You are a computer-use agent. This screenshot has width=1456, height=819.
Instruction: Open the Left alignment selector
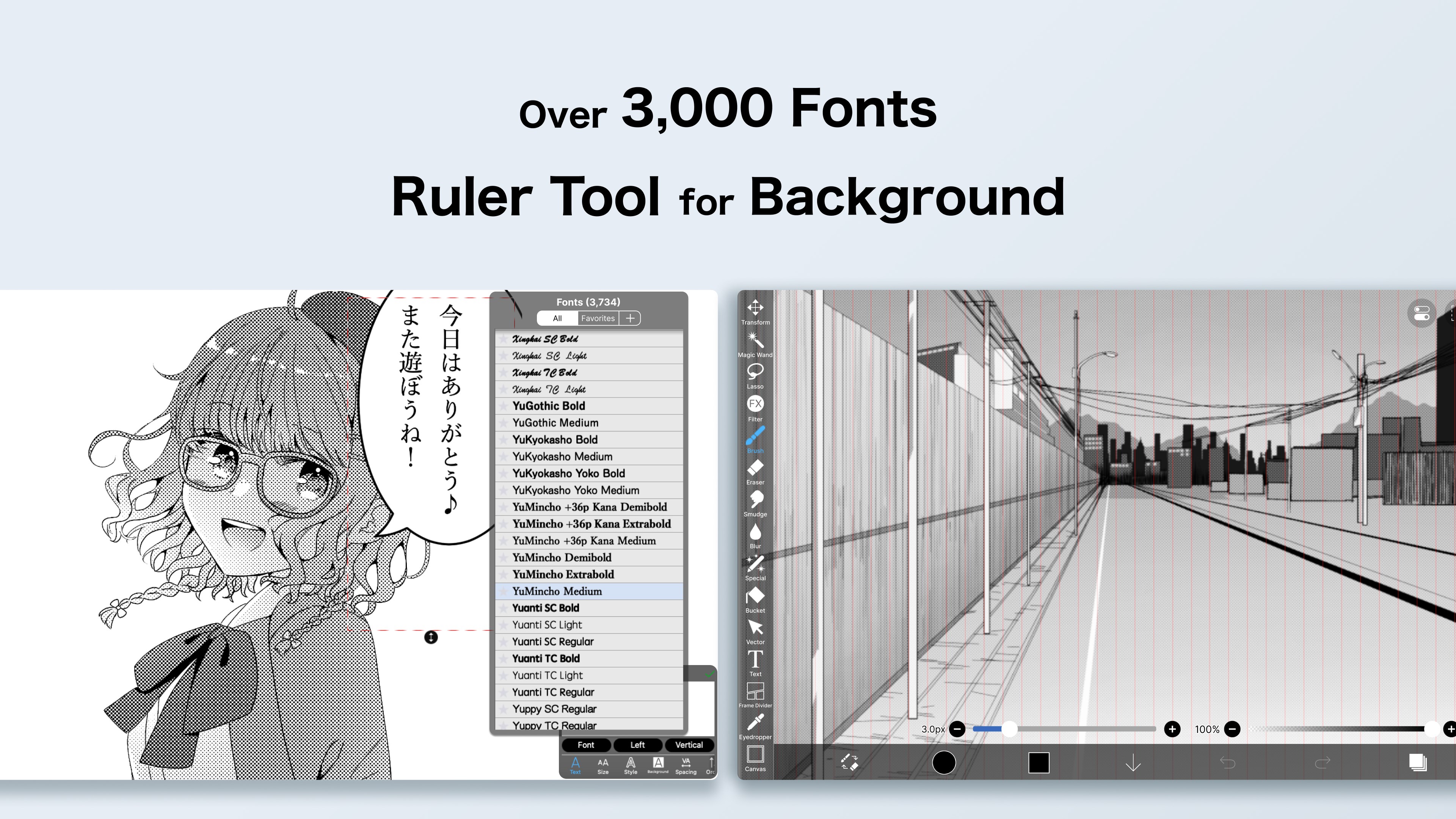(637, 745)
